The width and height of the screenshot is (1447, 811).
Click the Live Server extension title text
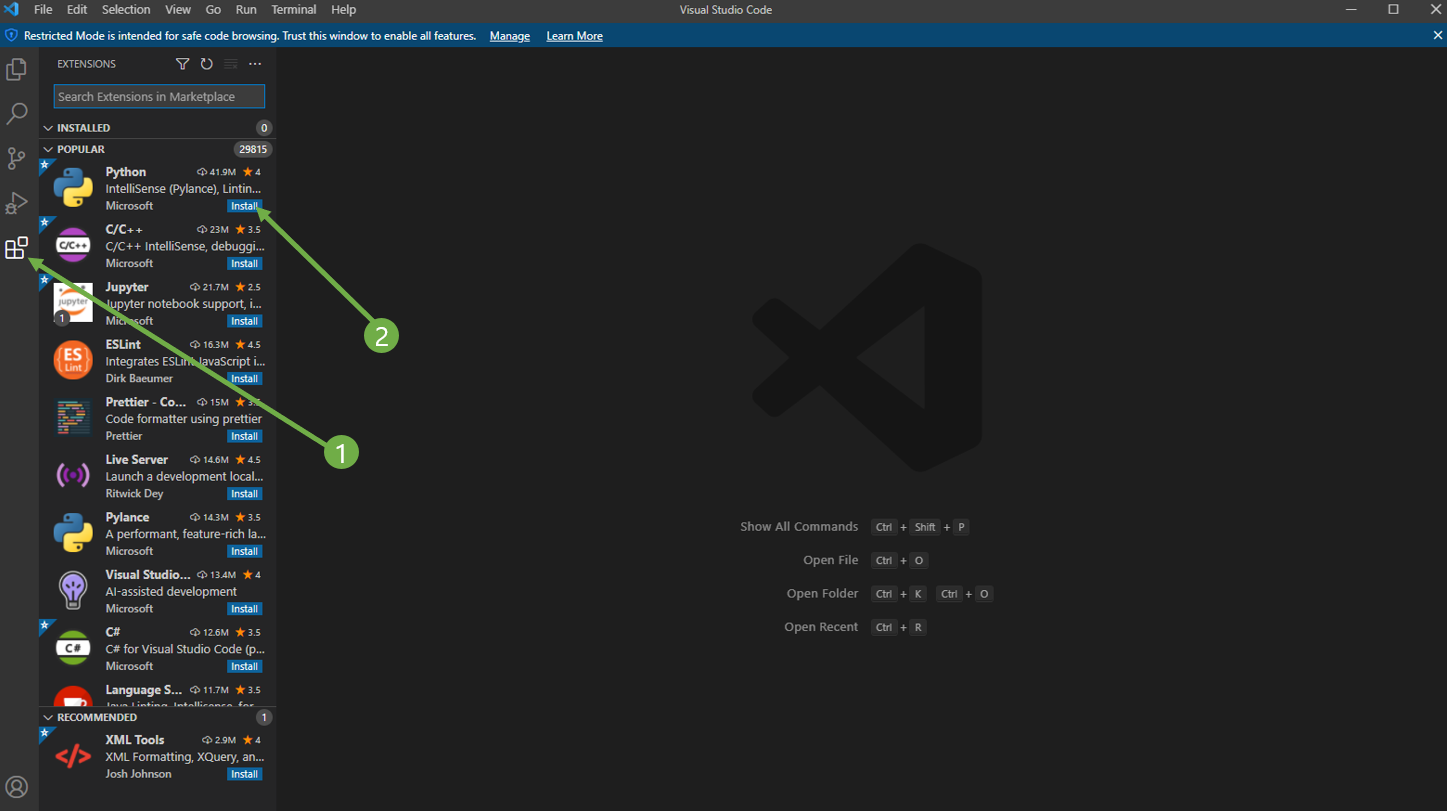click(137, 460)
